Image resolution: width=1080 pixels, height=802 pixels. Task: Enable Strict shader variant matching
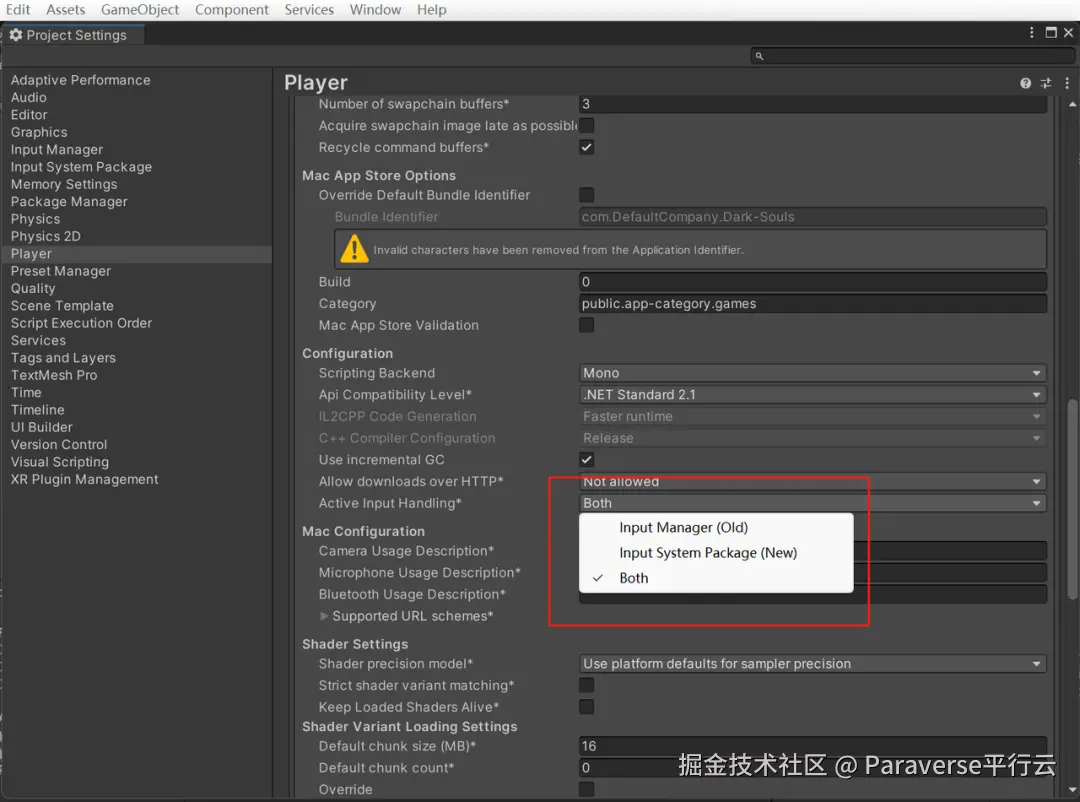(586, 686)
